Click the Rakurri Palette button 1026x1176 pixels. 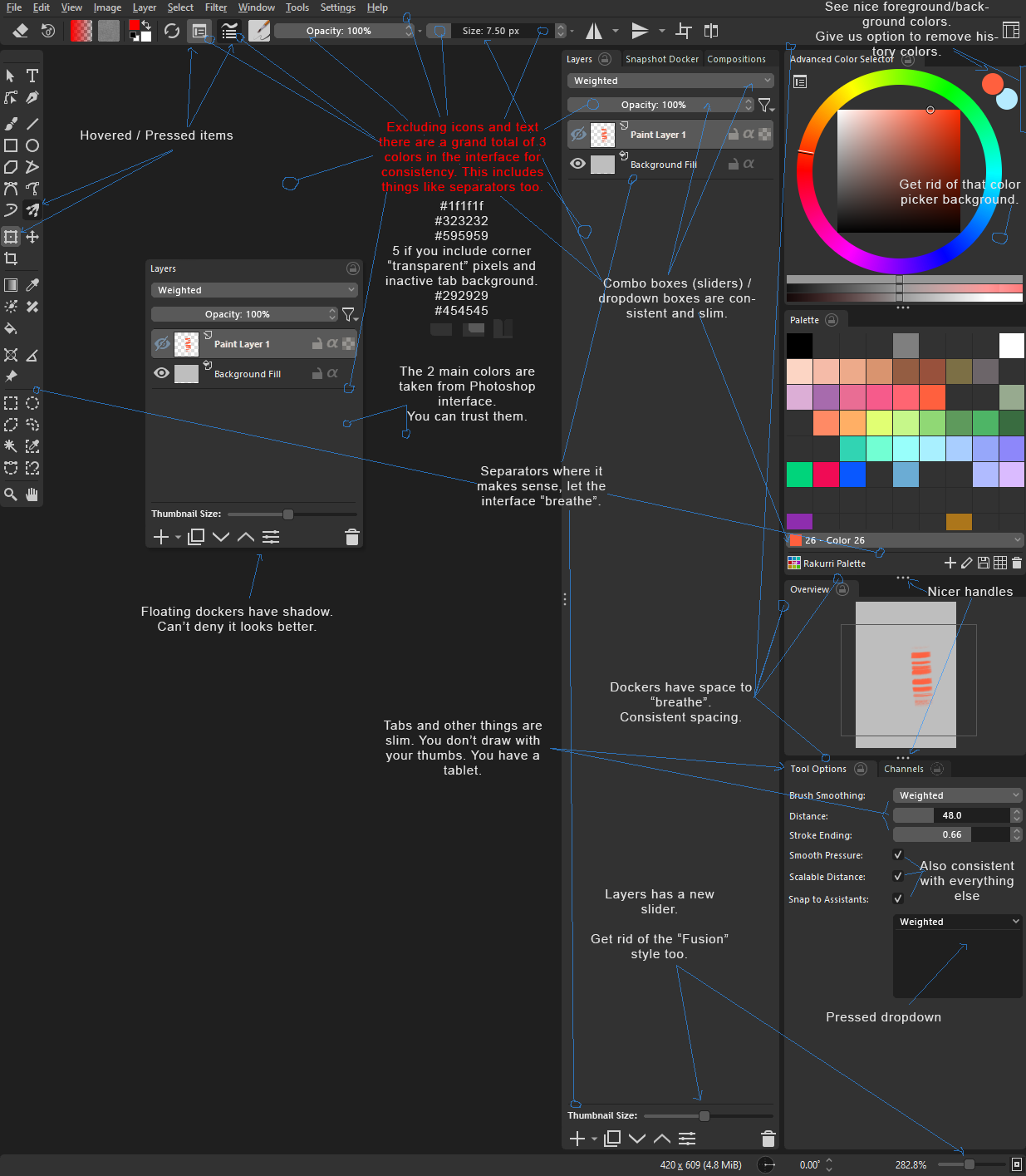[x=827, y=563]
